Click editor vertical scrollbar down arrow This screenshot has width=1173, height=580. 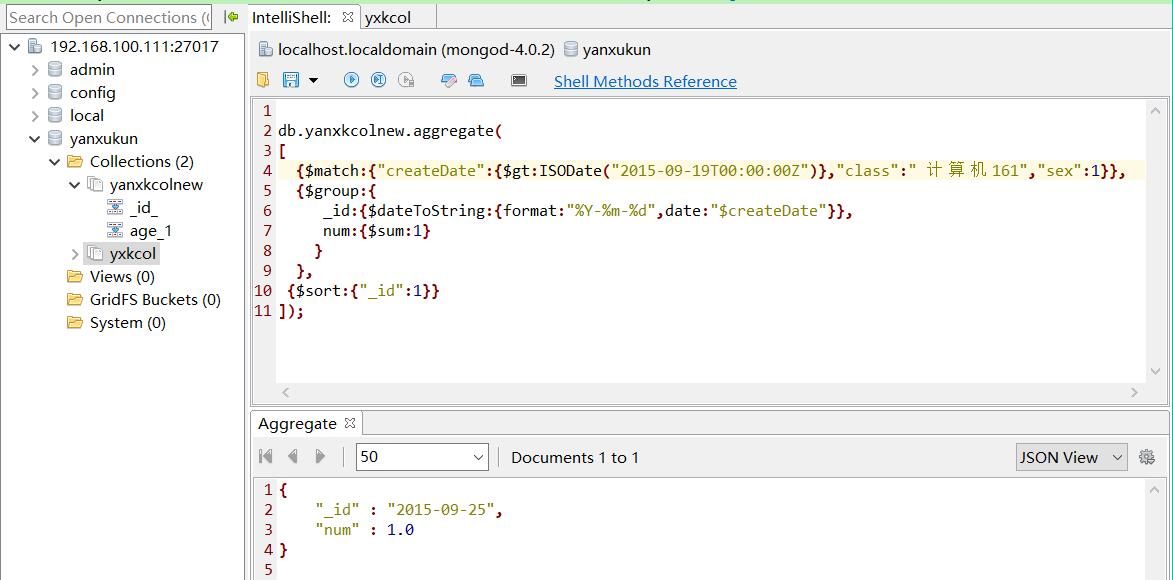tap(1155, 371)
